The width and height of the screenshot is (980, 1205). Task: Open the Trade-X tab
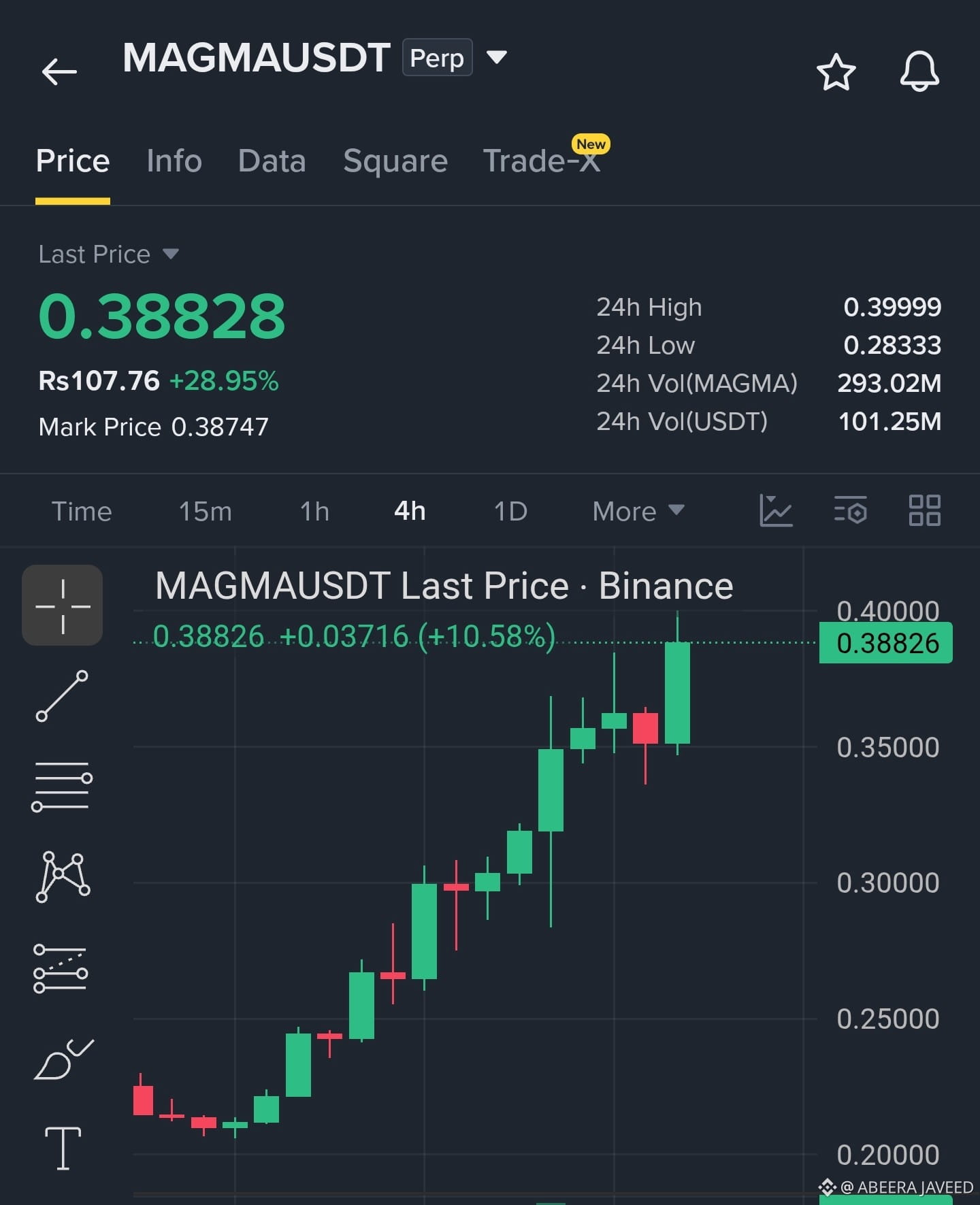(x=542, y=161)
